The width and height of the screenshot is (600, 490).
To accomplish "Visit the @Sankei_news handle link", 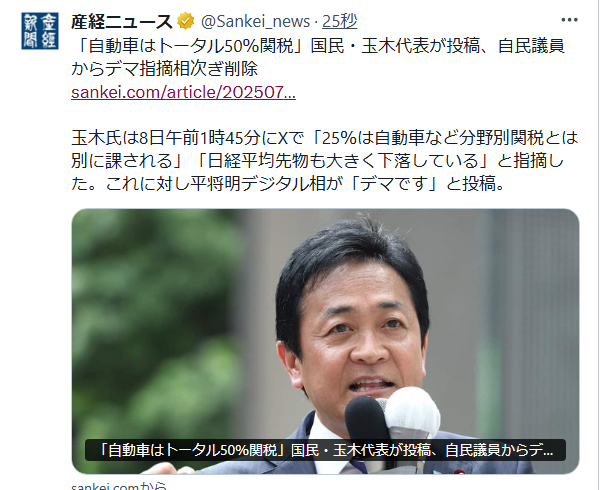I will (x=255, y=21).
